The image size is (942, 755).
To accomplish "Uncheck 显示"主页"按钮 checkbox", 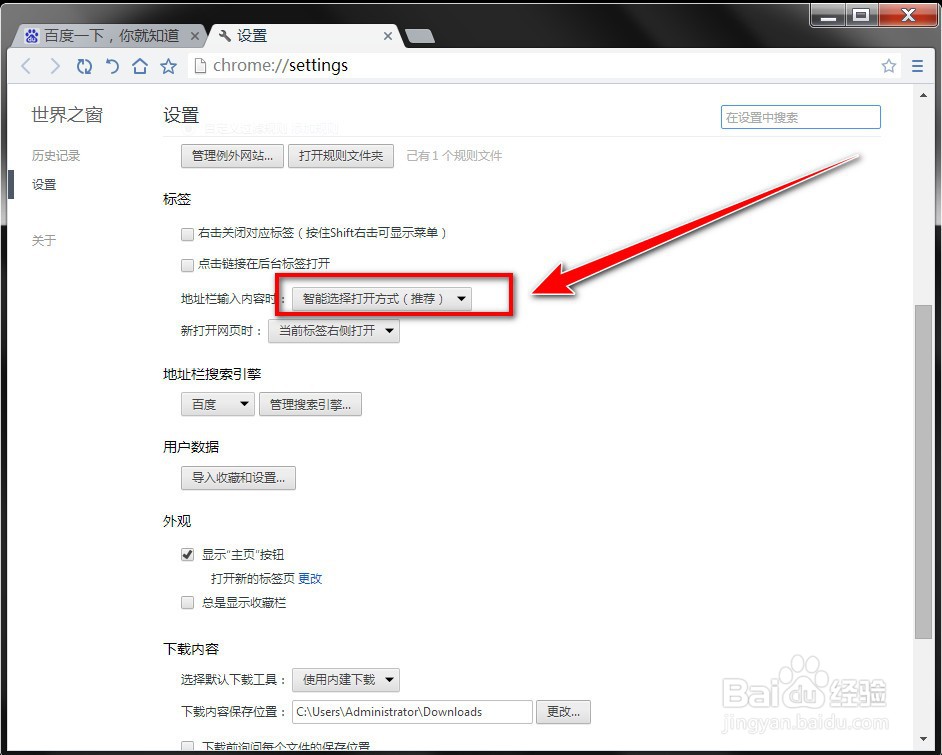I will [x=187, y=554].
